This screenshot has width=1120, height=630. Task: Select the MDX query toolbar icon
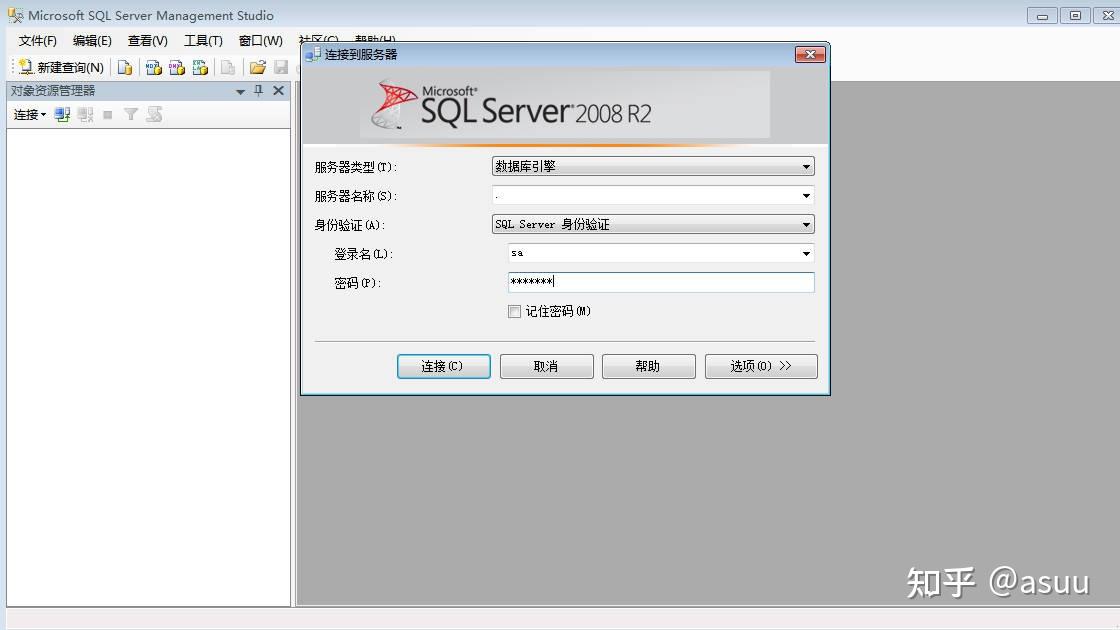(152, 67)
